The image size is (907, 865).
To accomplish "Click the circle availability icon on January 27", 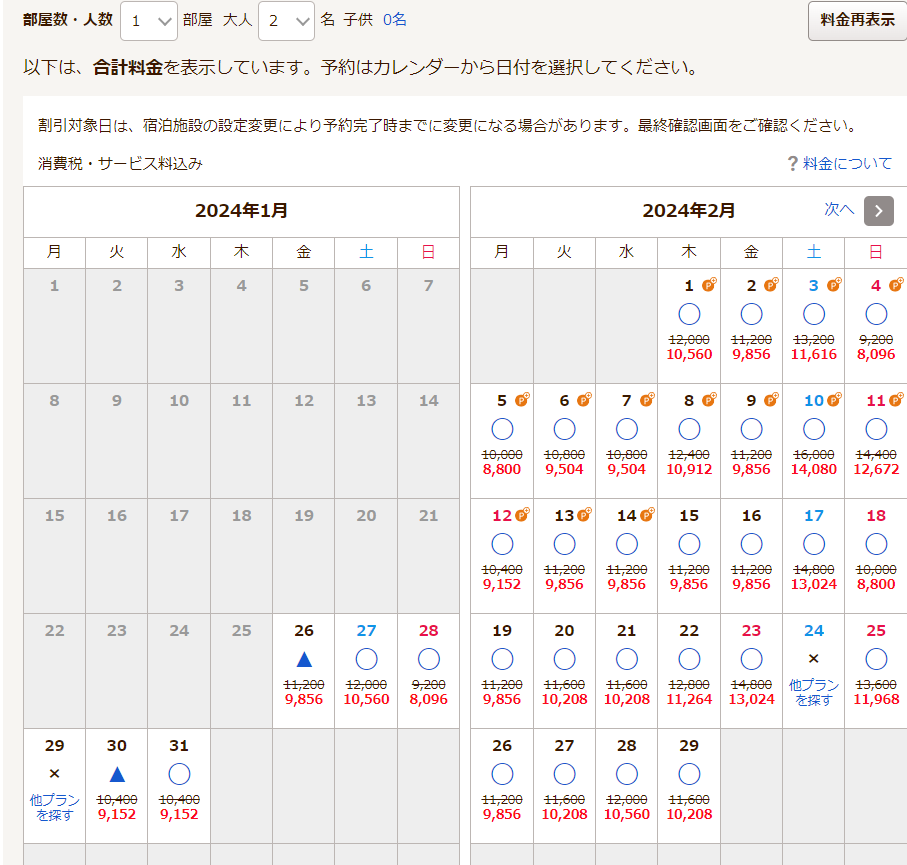I will point(366,659).
